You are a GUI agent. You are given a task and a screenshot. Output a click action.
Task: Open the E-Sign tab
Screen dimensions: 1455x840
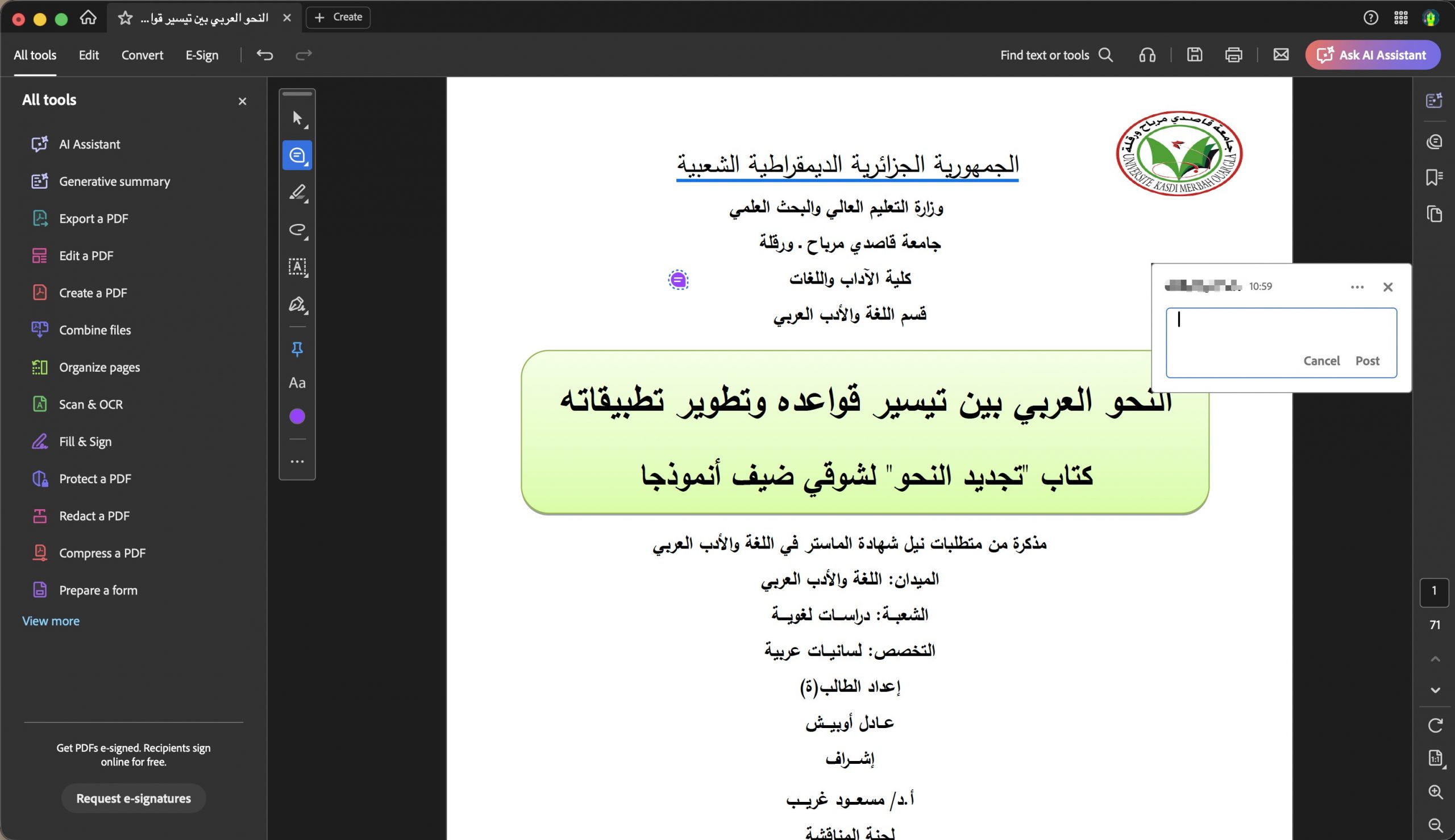tap(202, 55)
